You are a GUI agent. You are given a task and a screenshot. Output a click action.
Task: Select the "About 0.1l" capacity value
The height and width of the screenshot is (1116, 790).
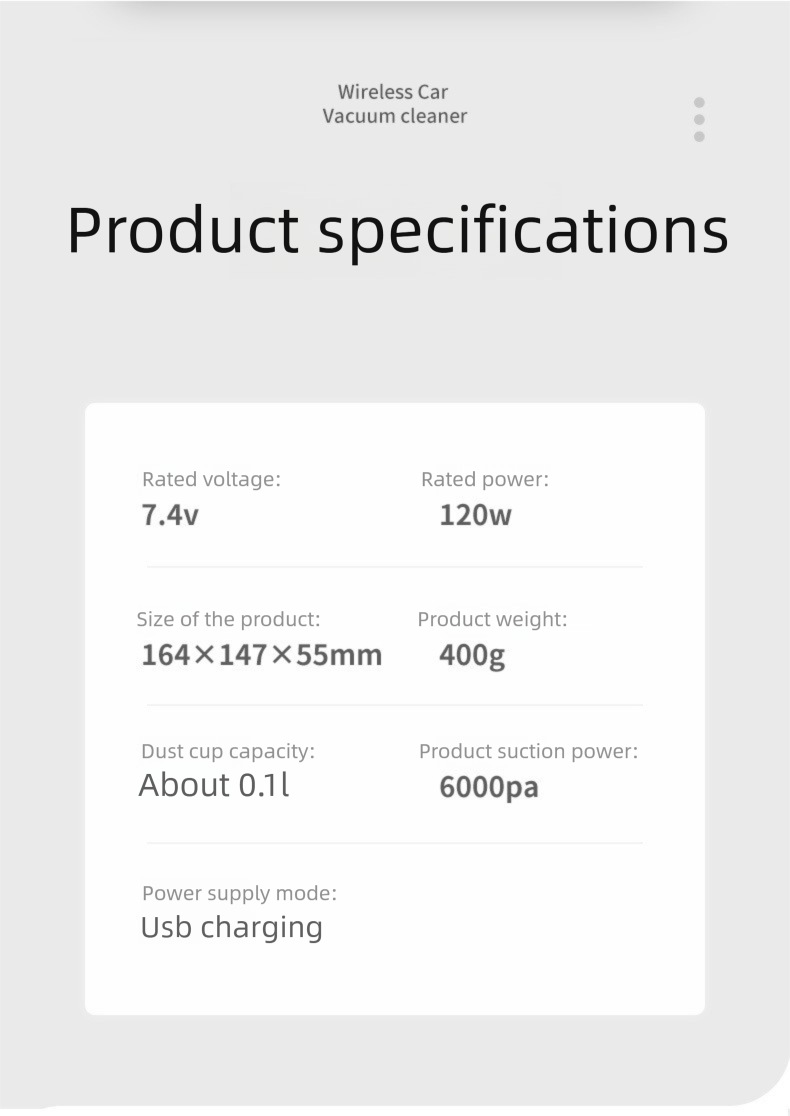click(214, 786)
